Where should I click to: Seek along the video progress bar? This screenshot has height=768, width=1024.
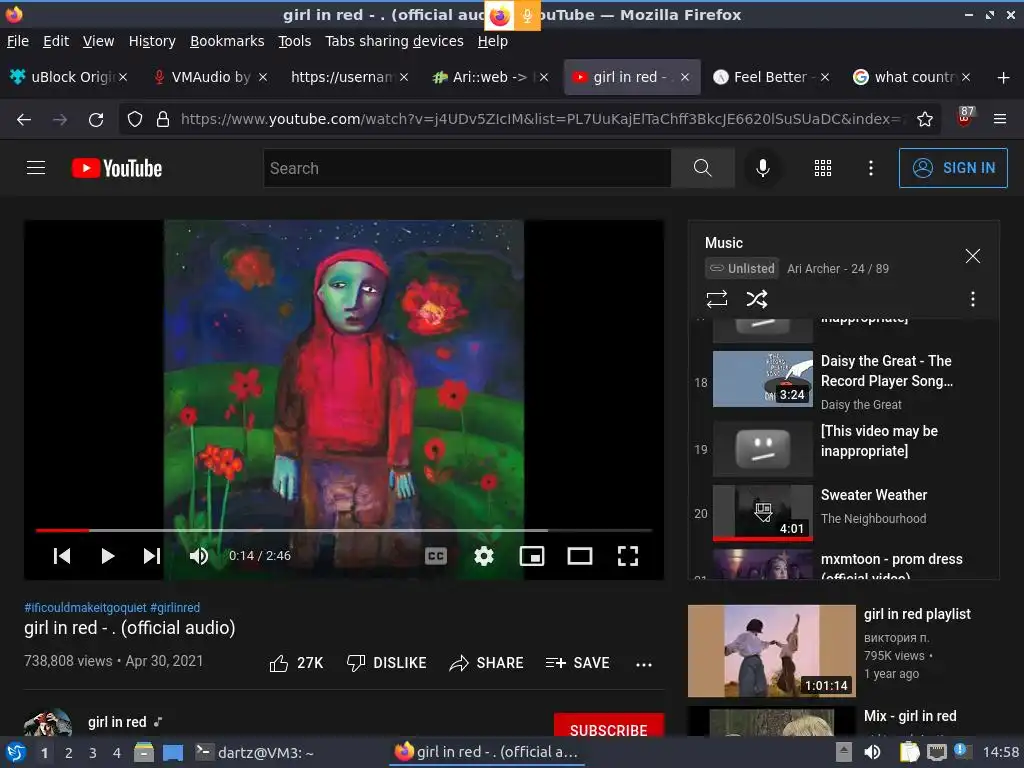[x=344, y=530]
